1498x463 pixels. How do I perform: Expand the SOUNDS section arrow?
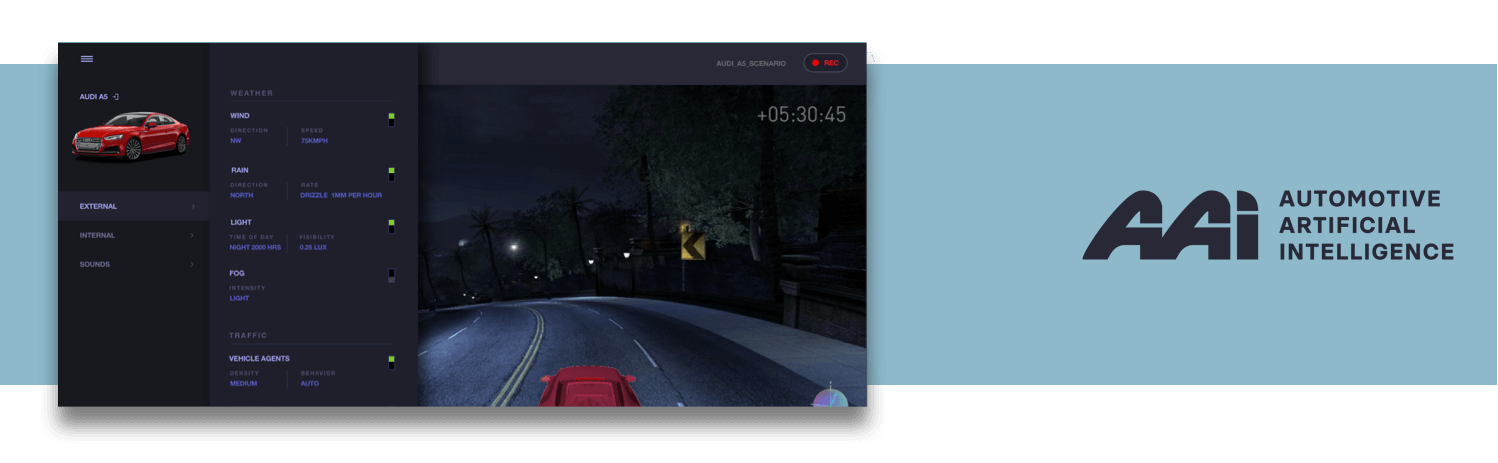click(193, 265)
